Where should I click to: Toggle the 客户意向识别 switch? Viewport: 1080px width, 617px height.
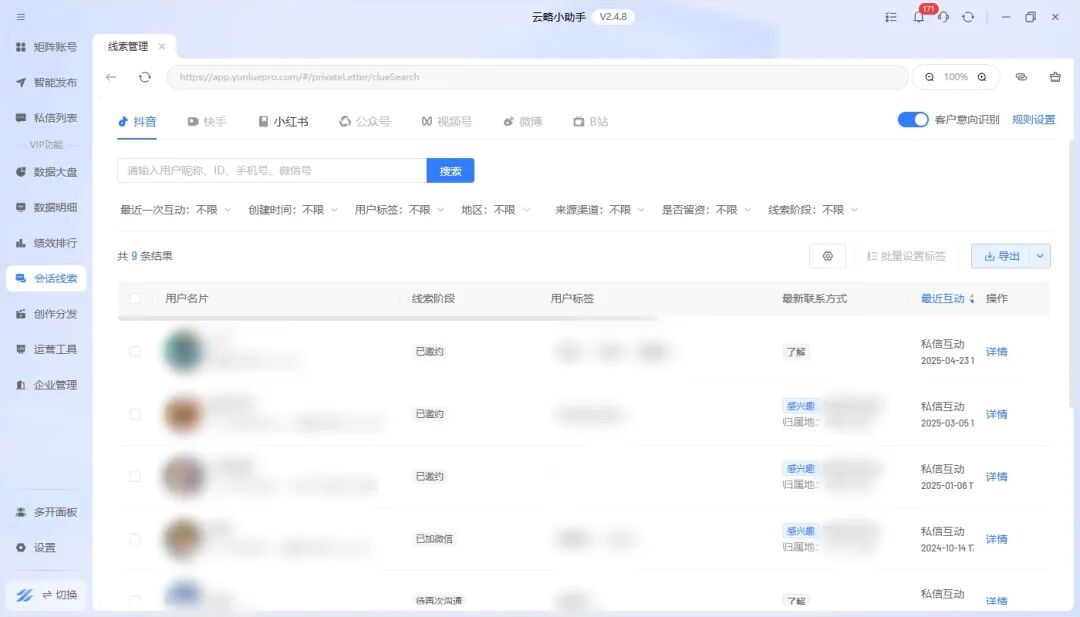[x=913, y=120]
